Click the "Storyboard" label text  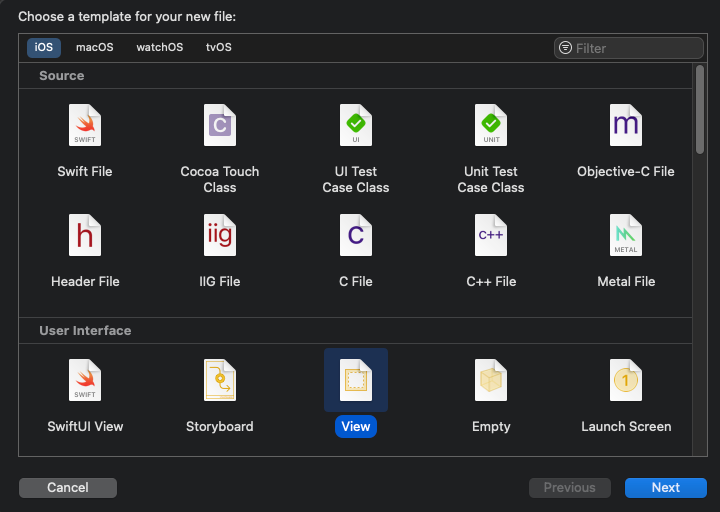[220, 426]
